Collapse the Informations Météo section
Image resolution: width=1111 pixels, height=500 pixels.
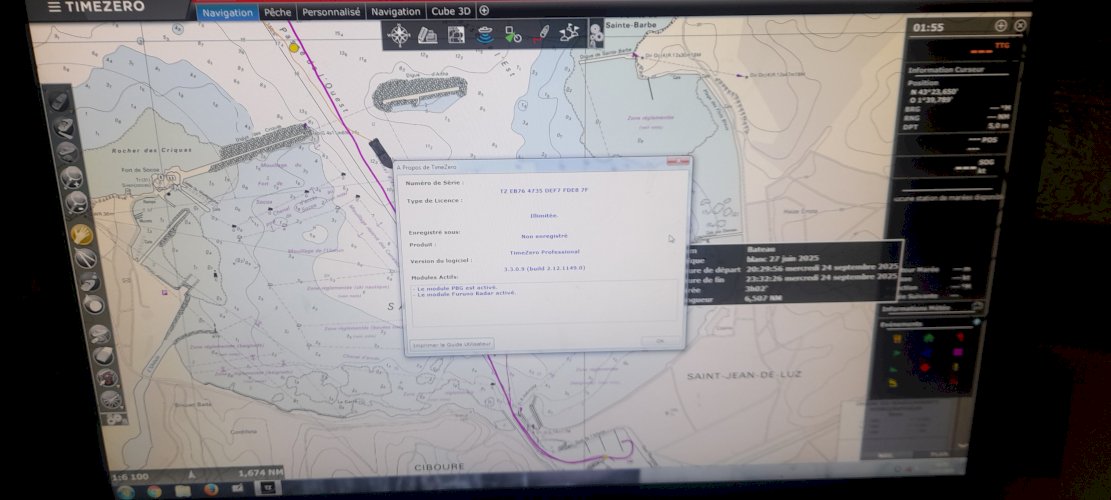tap(978, 306)
